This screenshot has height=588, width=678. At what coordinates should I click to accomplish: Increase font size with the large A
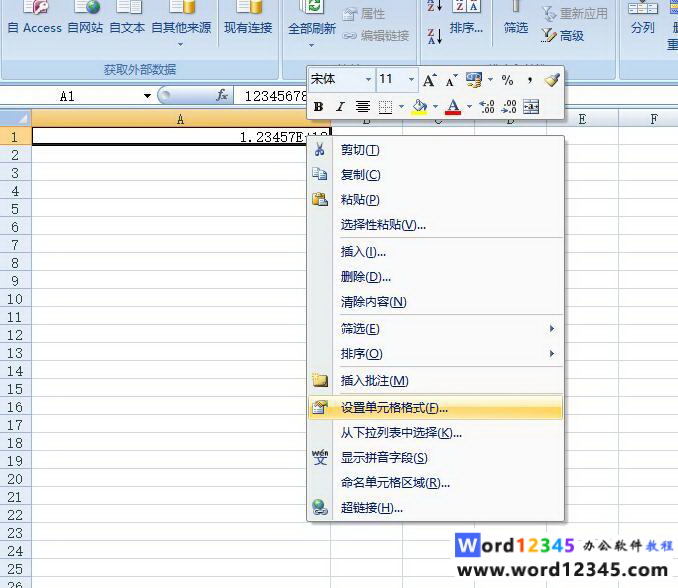429,80
